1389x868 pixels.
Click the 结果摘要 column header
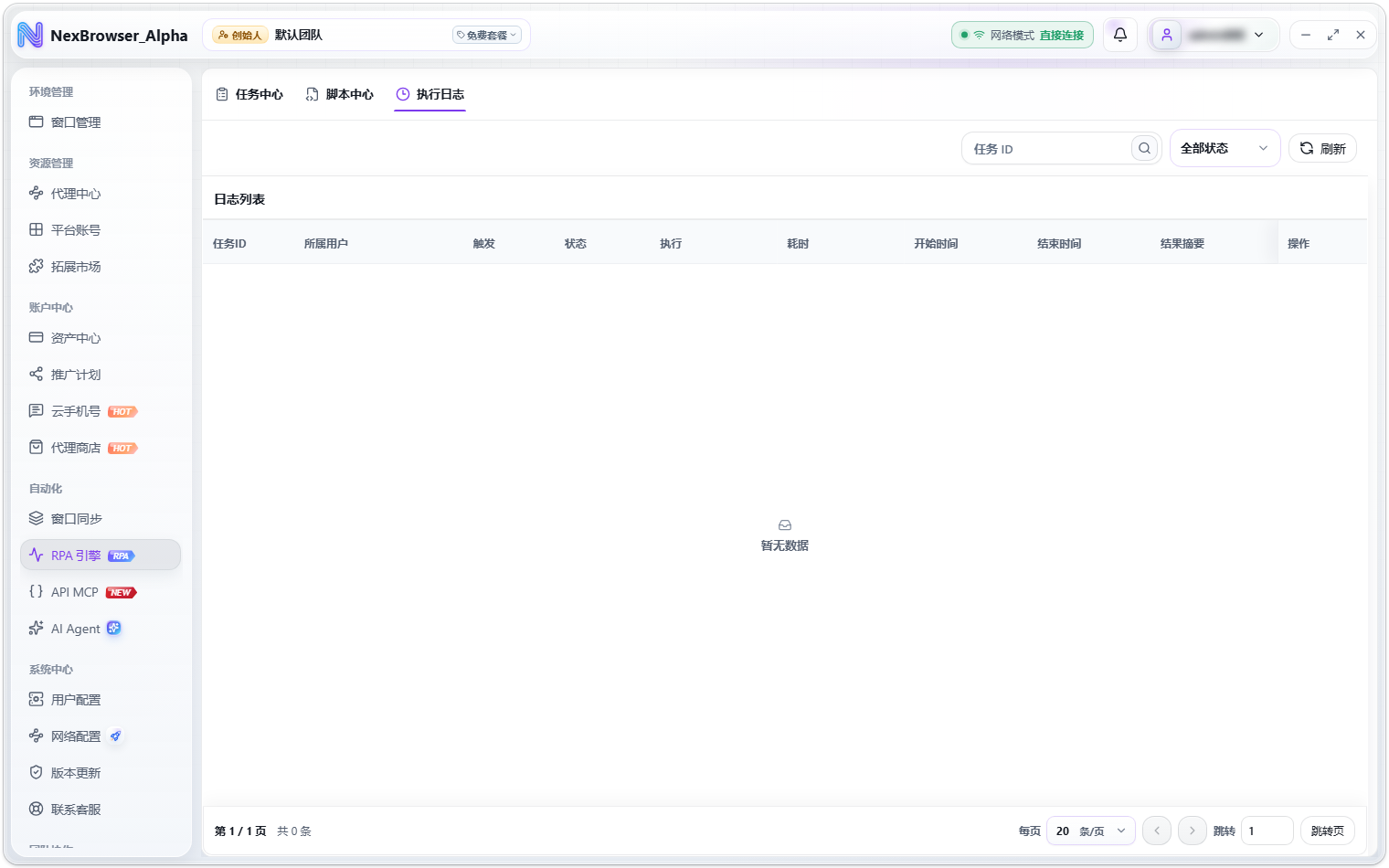pyautogui.click(x=1182, y=244)
